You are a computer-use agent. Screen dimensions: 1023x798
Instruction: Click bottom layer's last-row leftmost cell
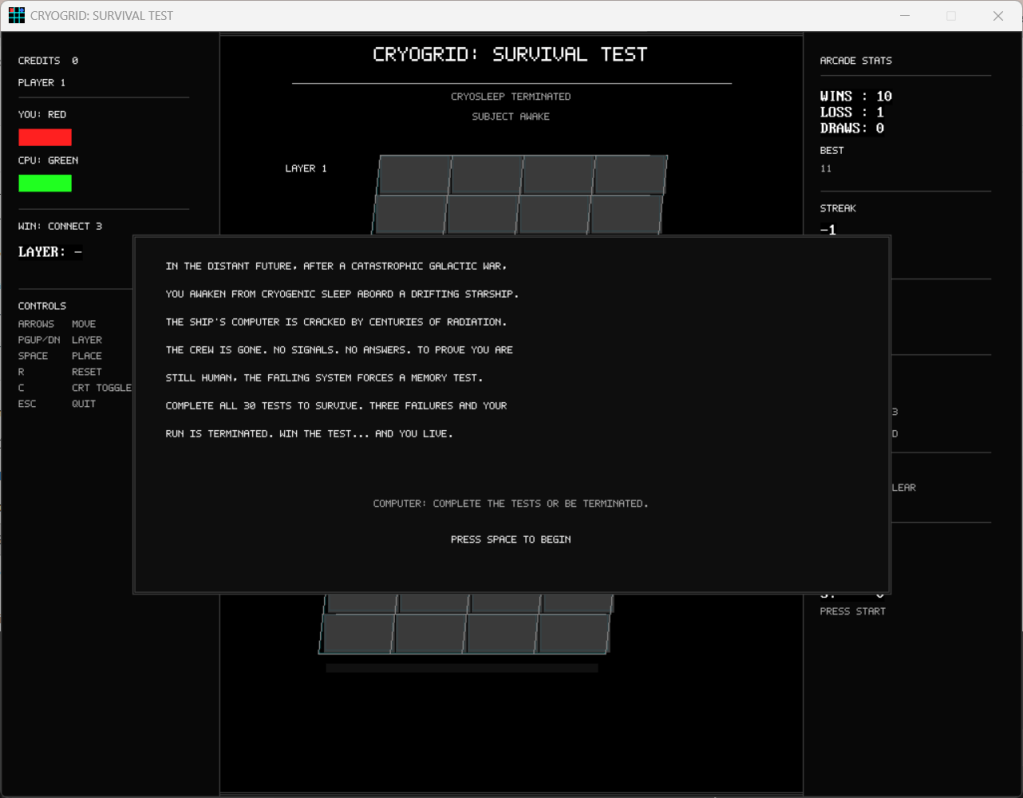[357, 633]
